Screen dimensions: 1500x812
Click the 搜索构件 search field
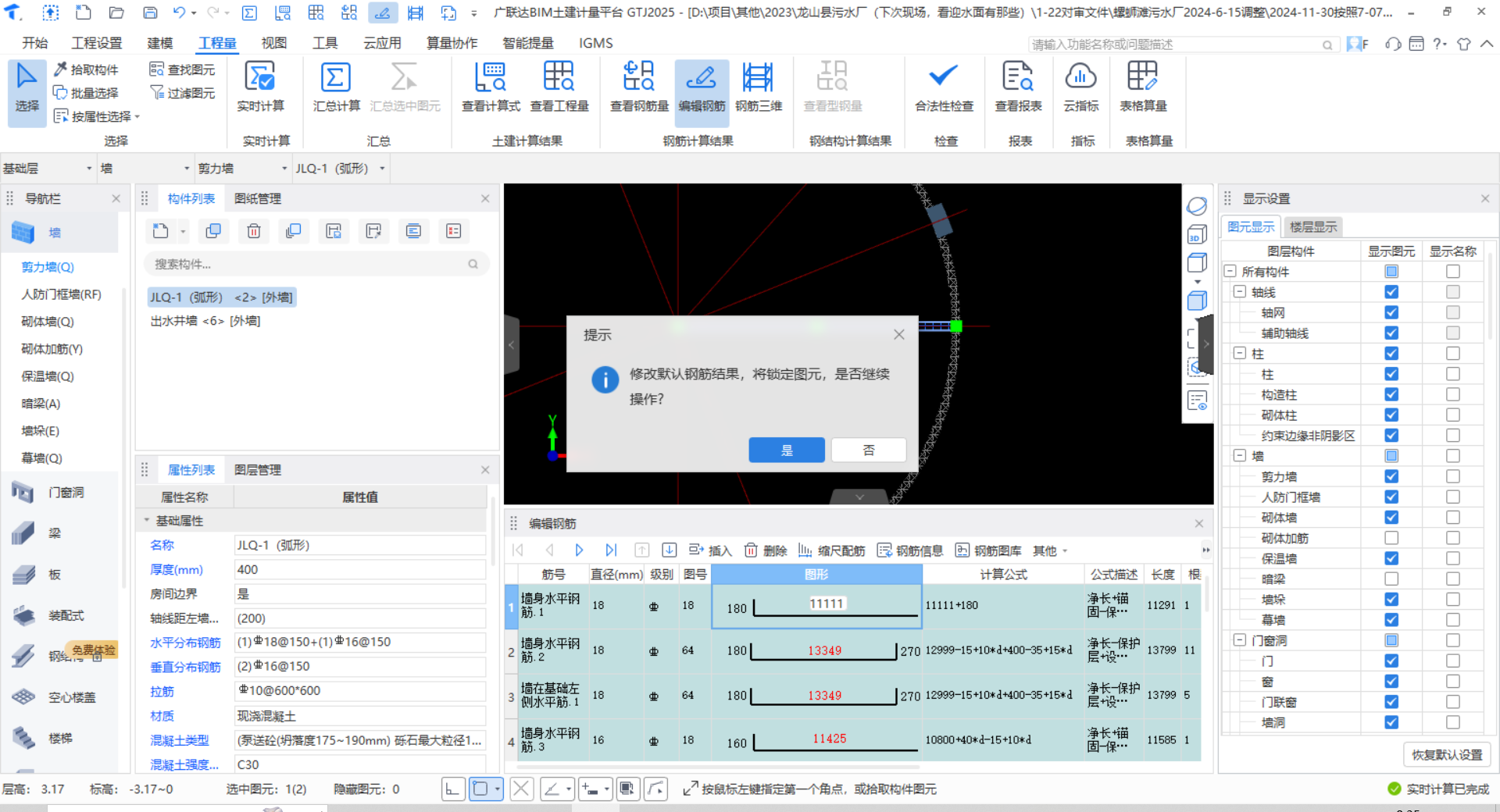(x=316, y=264)
